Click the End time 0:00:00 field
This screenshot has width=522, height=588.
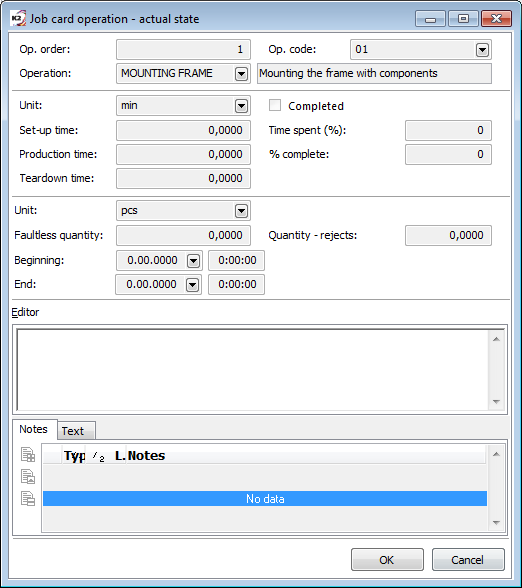(237, 285)
